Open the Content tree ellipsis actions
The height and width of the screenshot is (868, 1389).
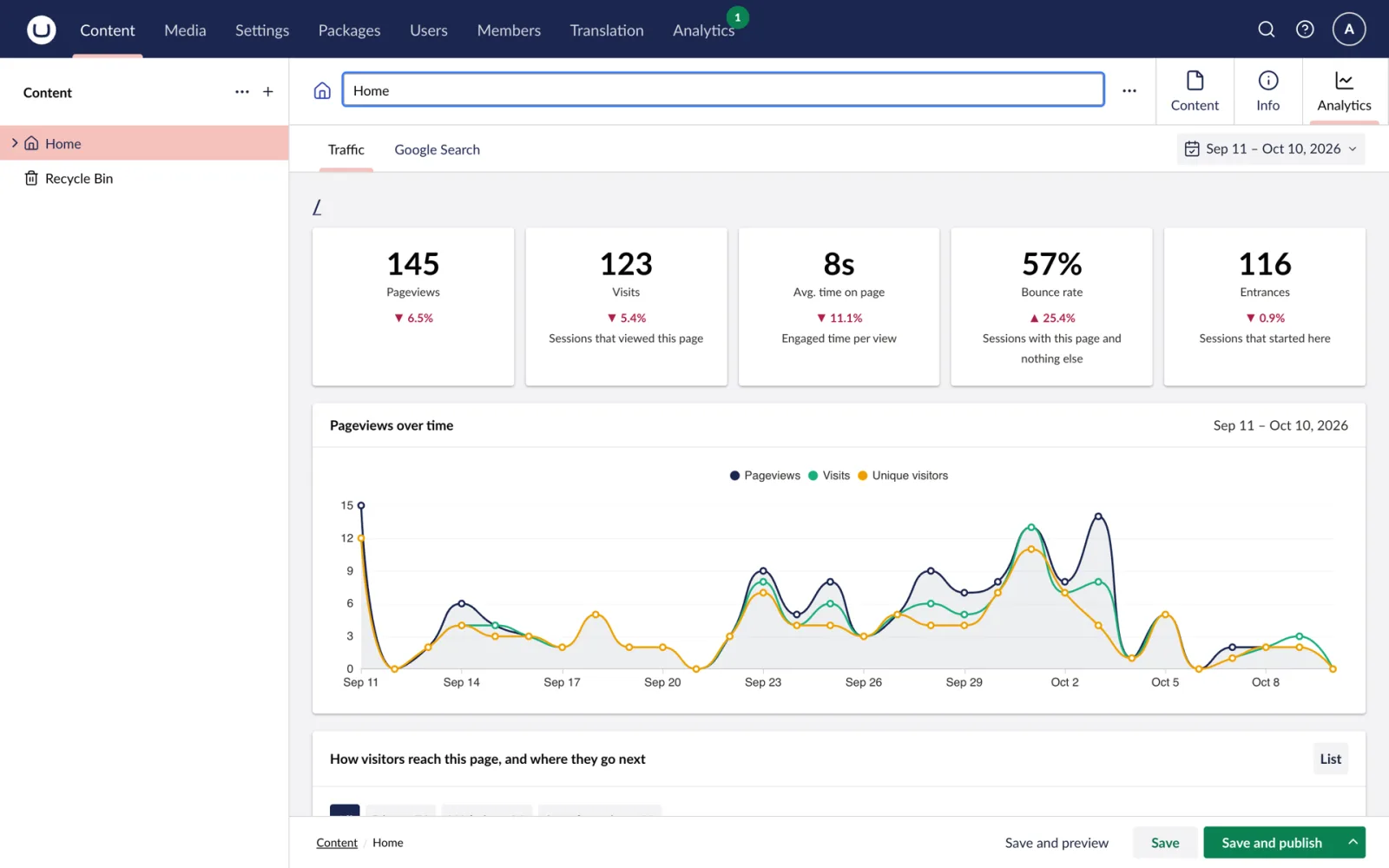point(242,92)
